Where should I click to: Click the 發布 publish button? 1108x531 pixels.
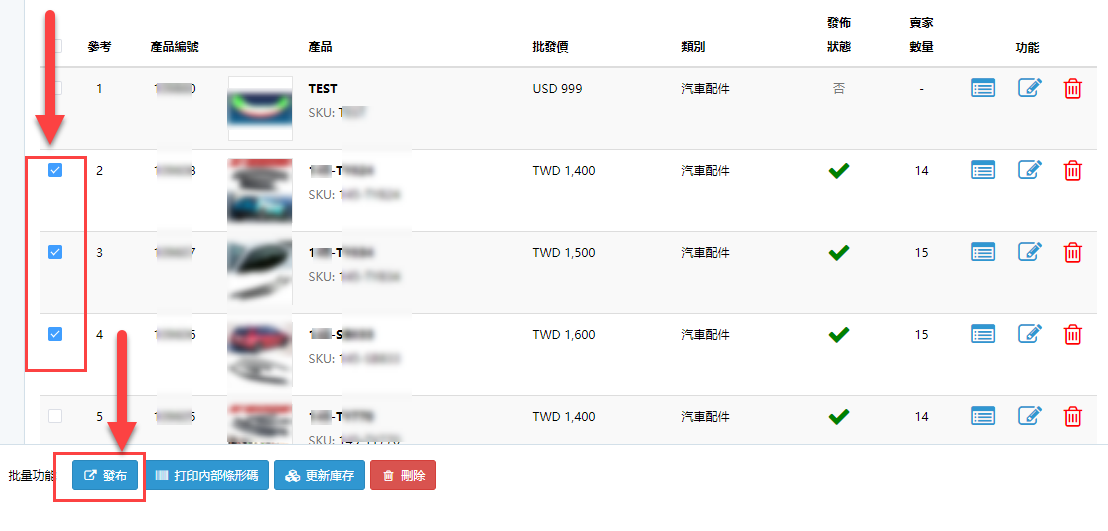click(105, 476)
